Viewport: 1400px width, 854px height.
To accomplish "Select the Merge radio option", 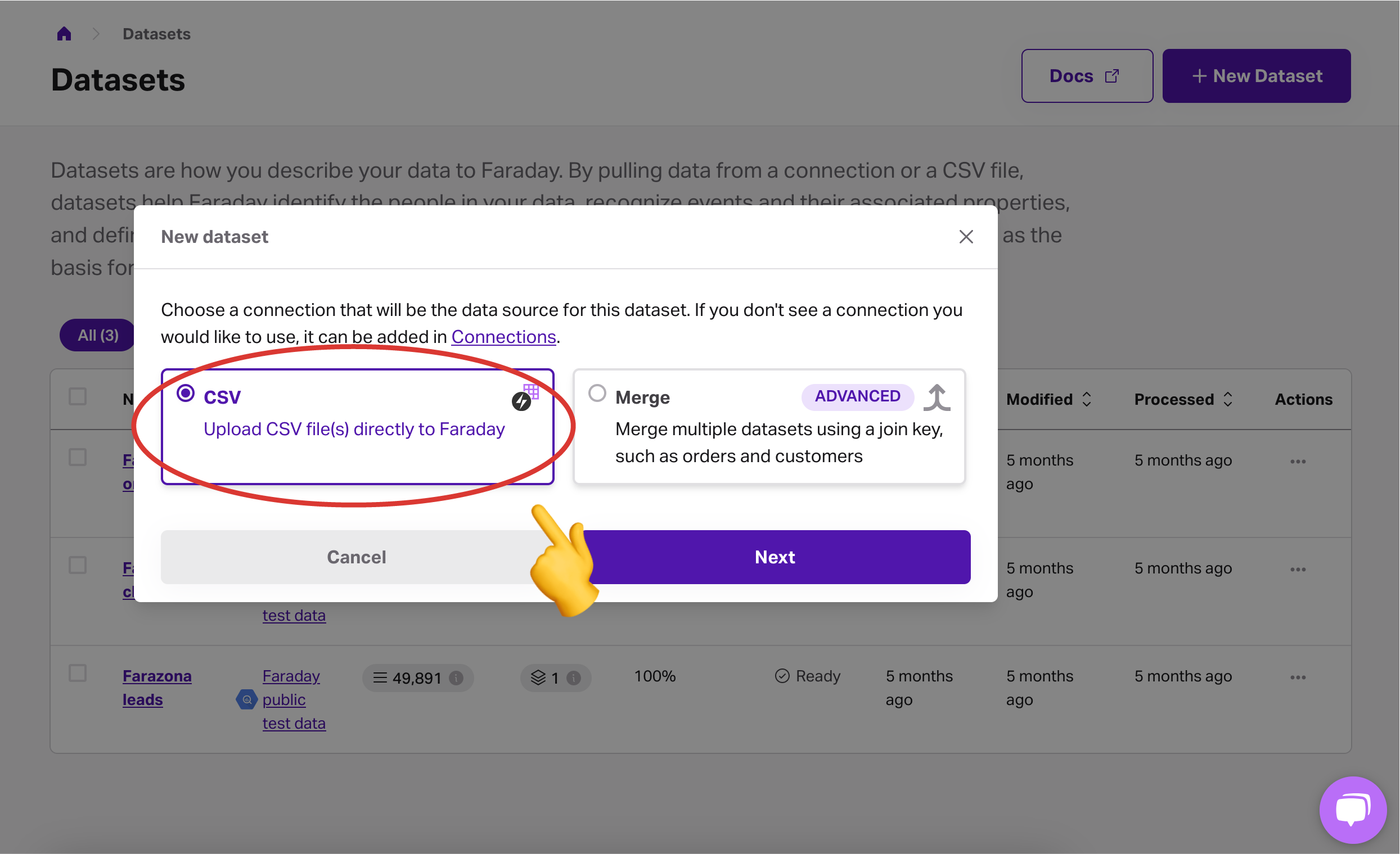I will tap(597, 394).
